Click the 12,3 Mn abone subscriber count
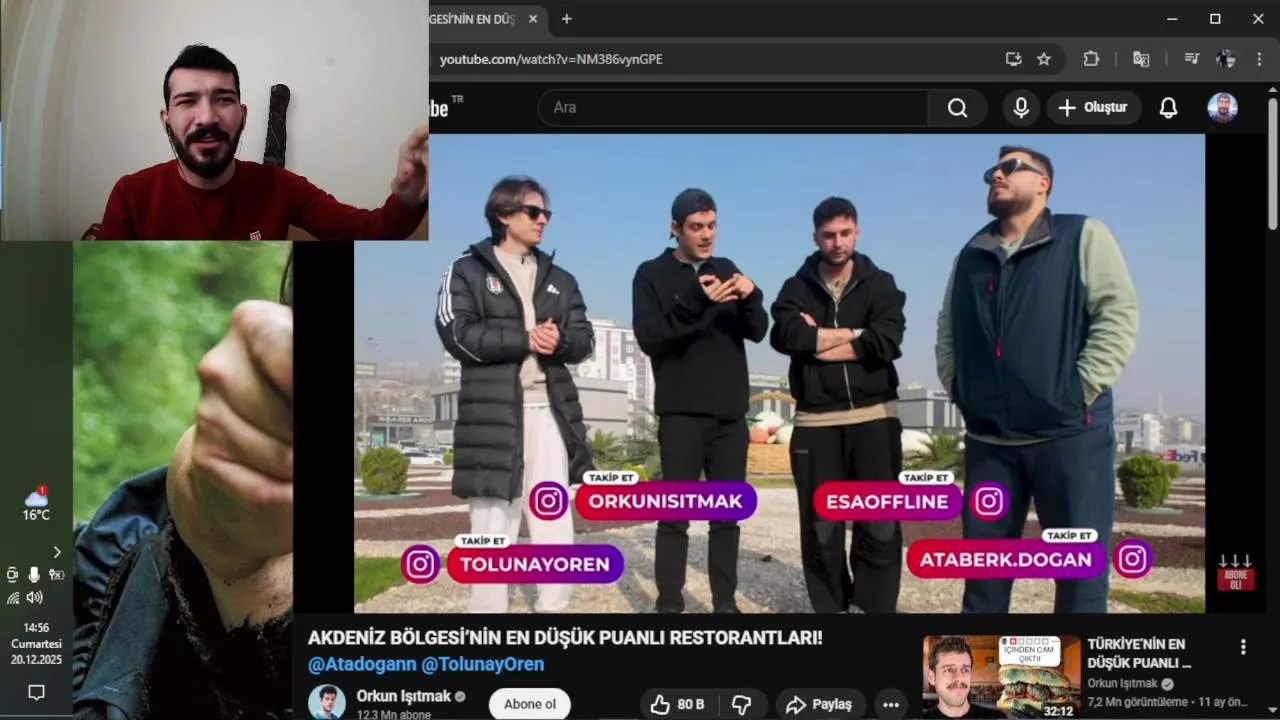 click(x=394, y=715)
